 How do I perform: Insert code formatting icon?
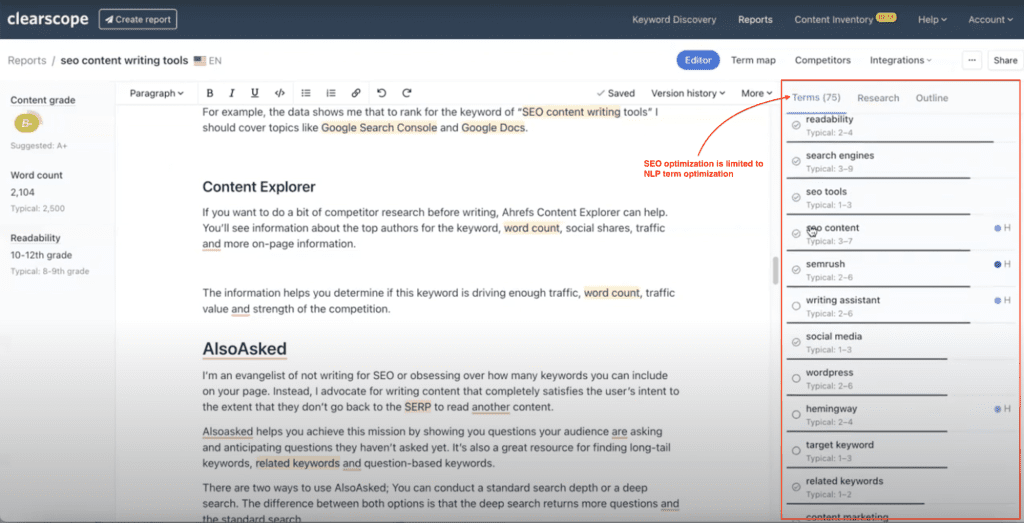280,93
